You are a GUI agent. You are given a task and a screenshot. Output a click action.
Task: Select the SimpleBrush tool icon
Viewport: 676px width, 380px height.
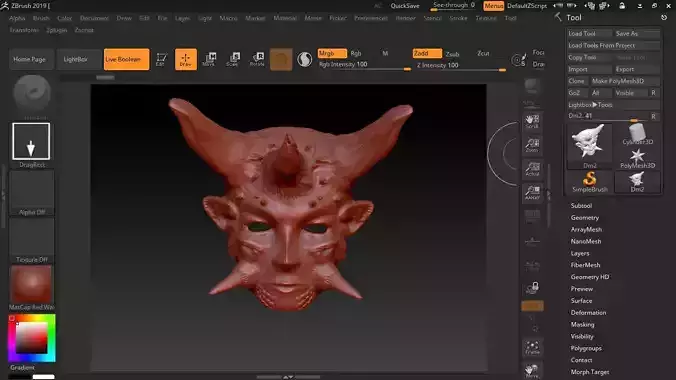[x=589, y=182]
